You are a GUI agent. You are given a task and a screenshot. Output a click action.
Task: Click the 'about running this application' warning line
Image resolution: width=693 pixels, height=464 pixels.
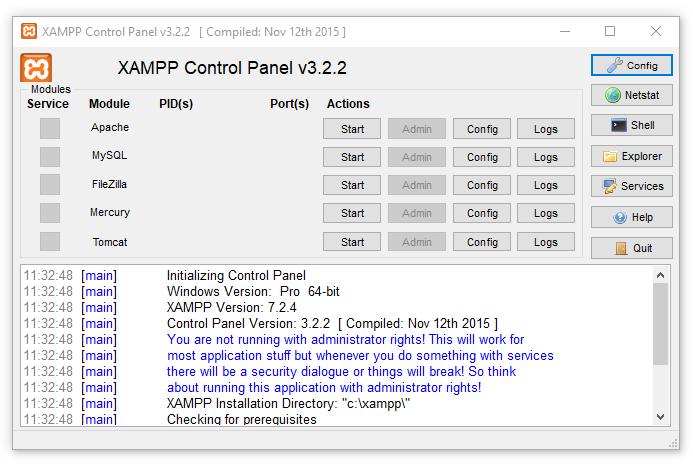click(x=324, y=388)
